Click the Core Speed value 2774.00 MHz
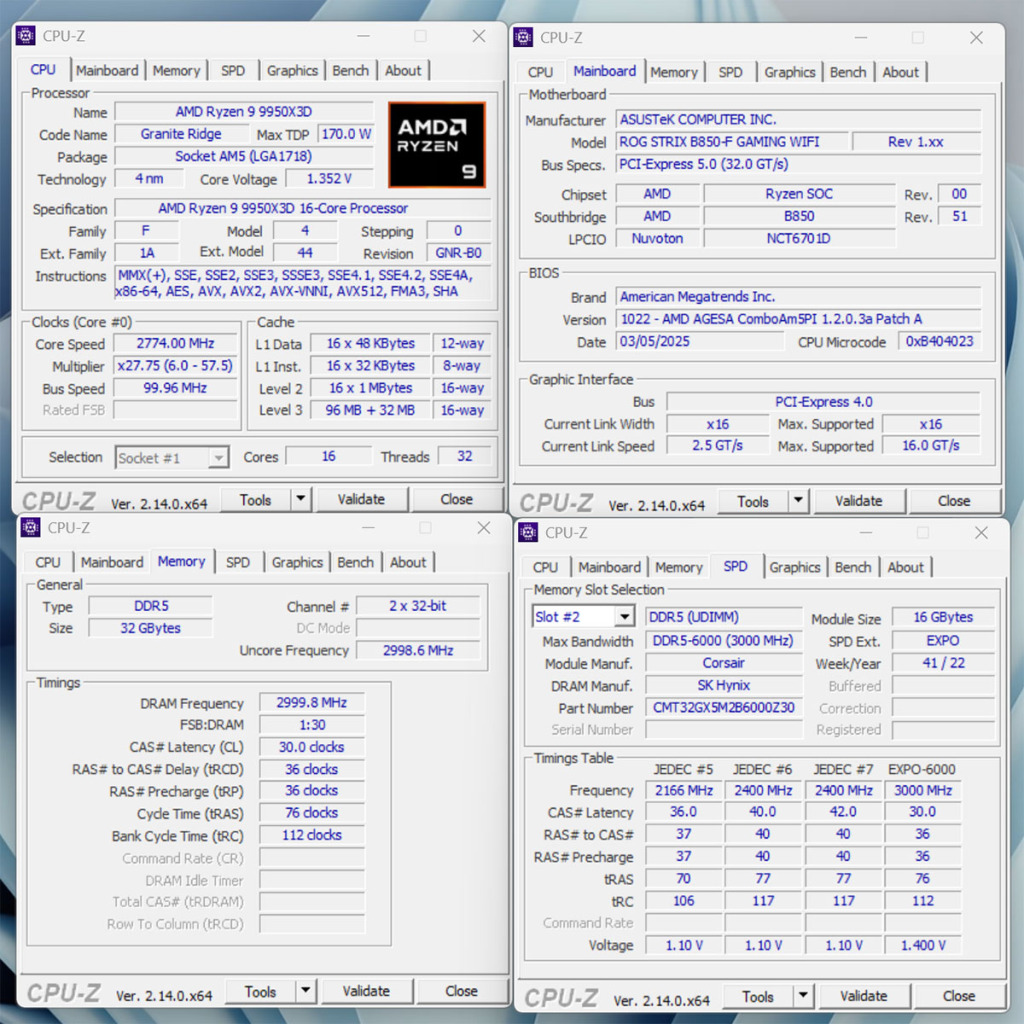 (x=175, y=344)
